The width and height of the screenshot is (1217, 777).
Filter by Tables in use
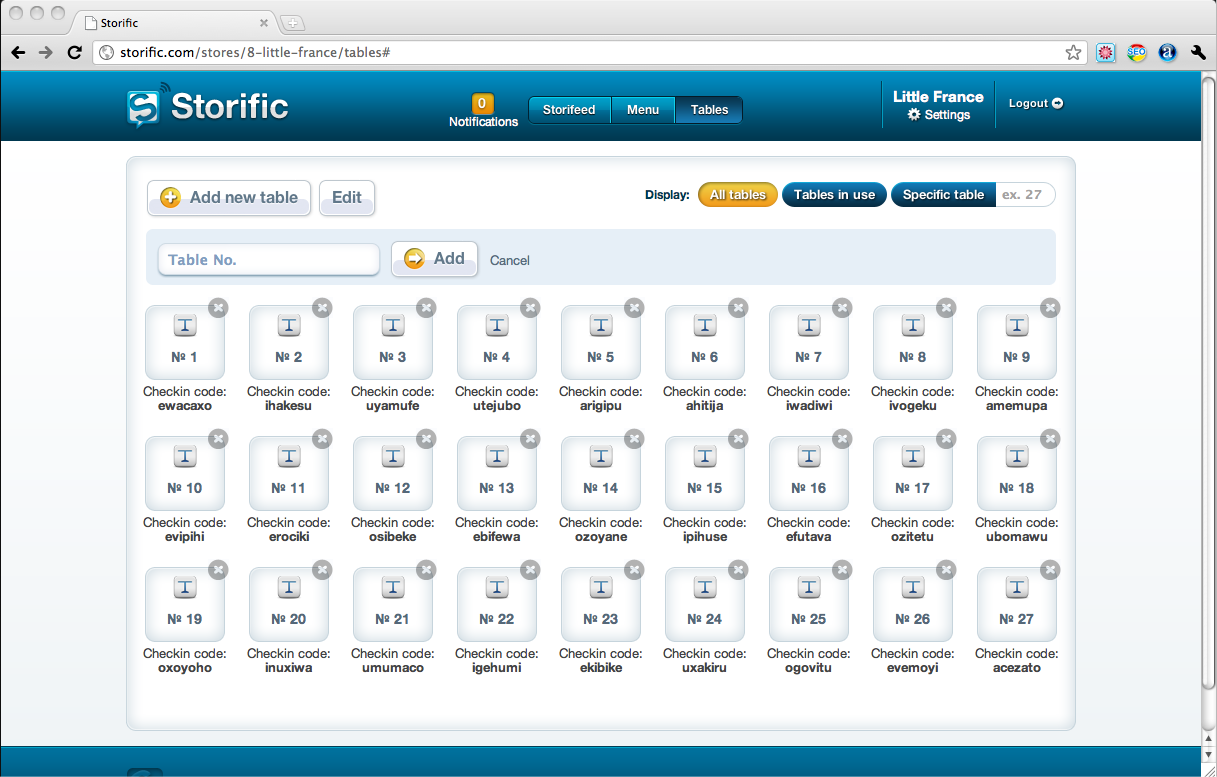pyautogui.click(x=834, y=195)
